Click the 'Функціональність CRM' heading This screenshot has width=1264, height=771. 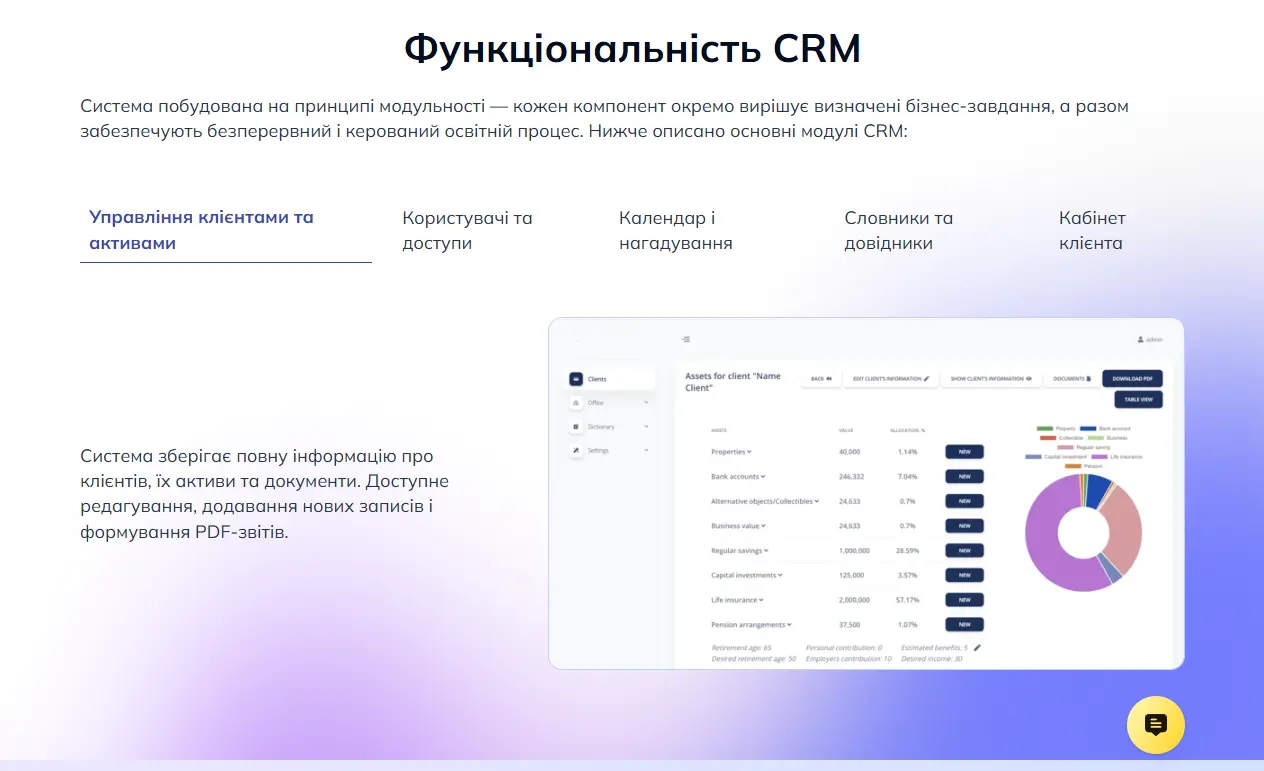coord(632,49)
